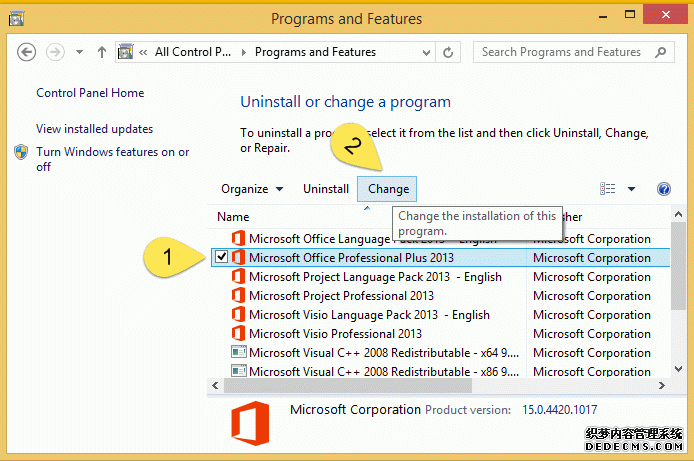Click the shield icon beside Windows features
The width and height of the screenshot is (694, 461).
point(21,152)
